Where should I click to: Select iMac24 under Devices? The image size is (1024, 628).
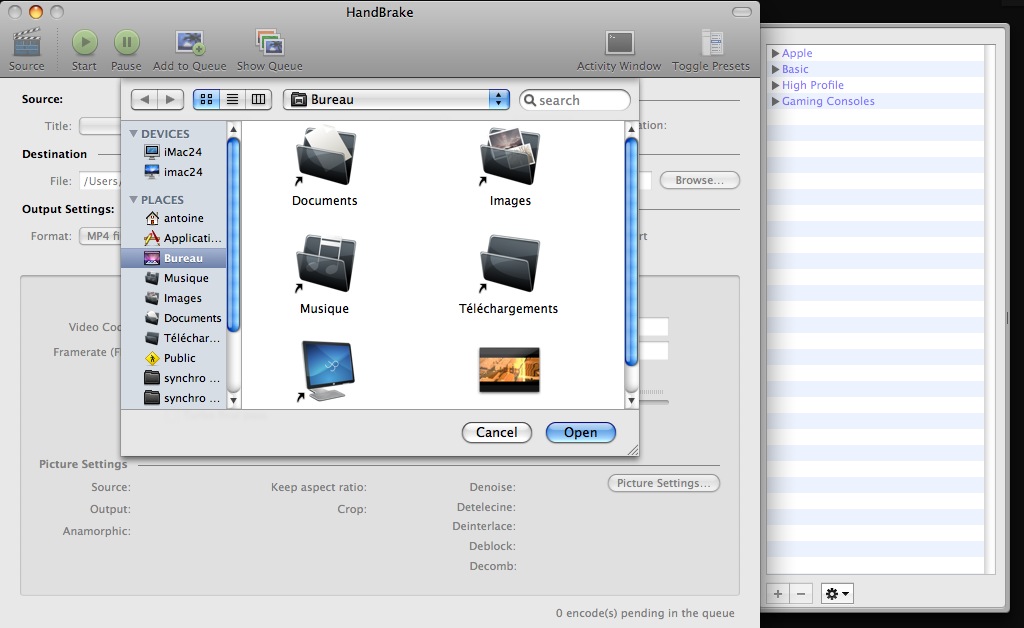(x=174, y=152)
